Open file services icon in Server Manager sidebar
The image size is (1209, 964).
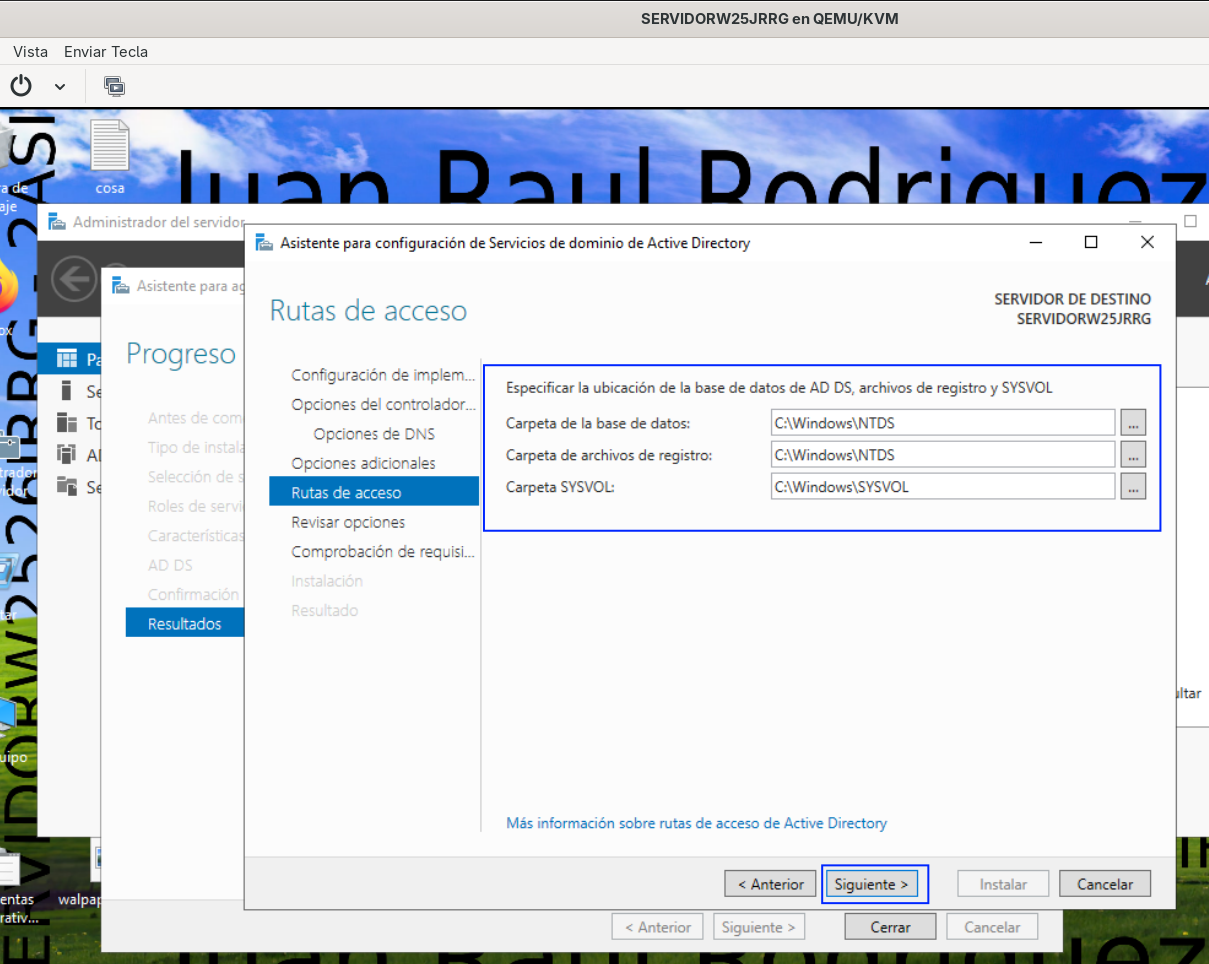67,486
